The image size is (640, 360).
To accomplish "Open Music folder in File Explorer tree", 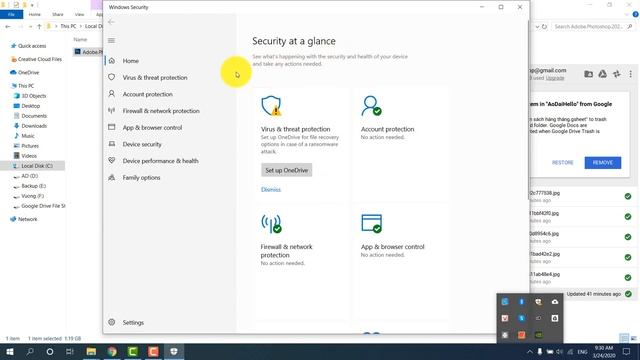I will (x=28, y=136).
